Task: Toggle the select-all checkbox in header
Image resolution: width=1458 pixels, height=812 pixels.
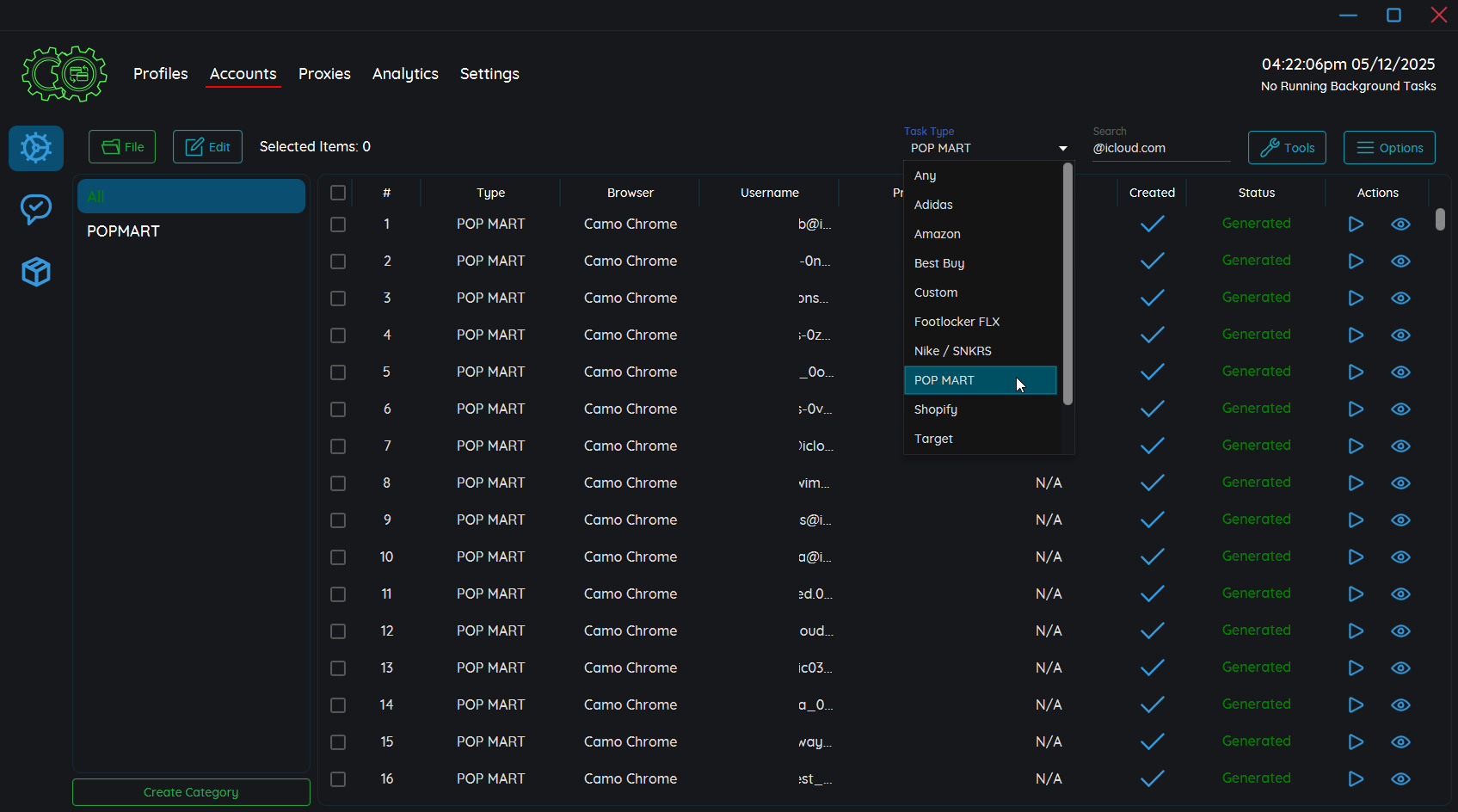Action: [x=338, y=193]
